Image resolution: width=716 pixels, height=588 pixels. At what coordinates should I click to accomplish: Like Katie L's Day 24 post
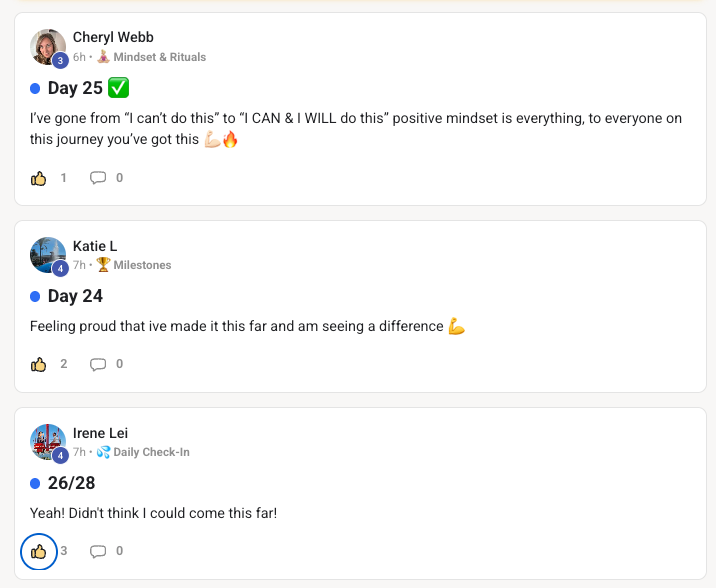[38, 364]
